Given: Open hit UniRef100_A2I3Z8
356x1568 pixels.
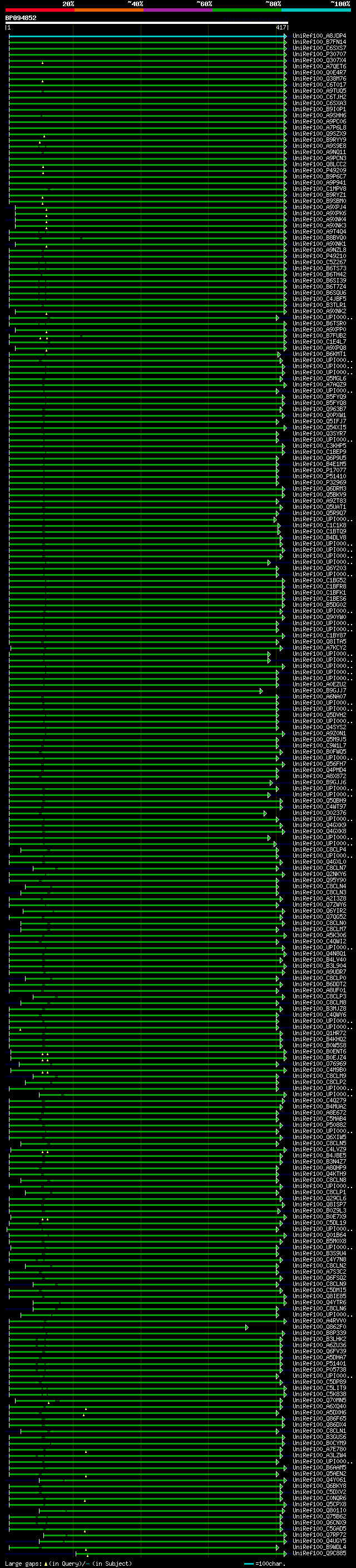Looking at the screenshot, I should pos(319,898).
